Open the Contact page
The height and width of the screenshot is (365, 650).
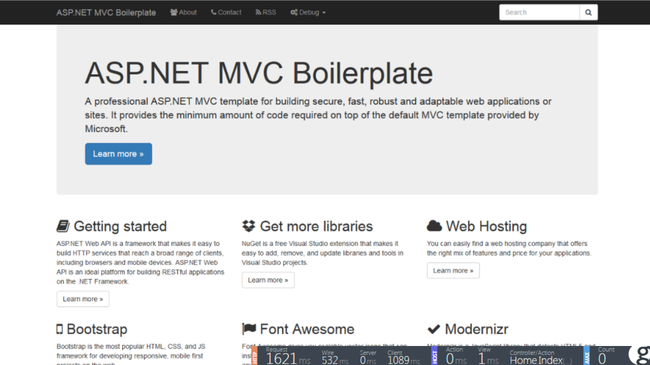point(226,12)
